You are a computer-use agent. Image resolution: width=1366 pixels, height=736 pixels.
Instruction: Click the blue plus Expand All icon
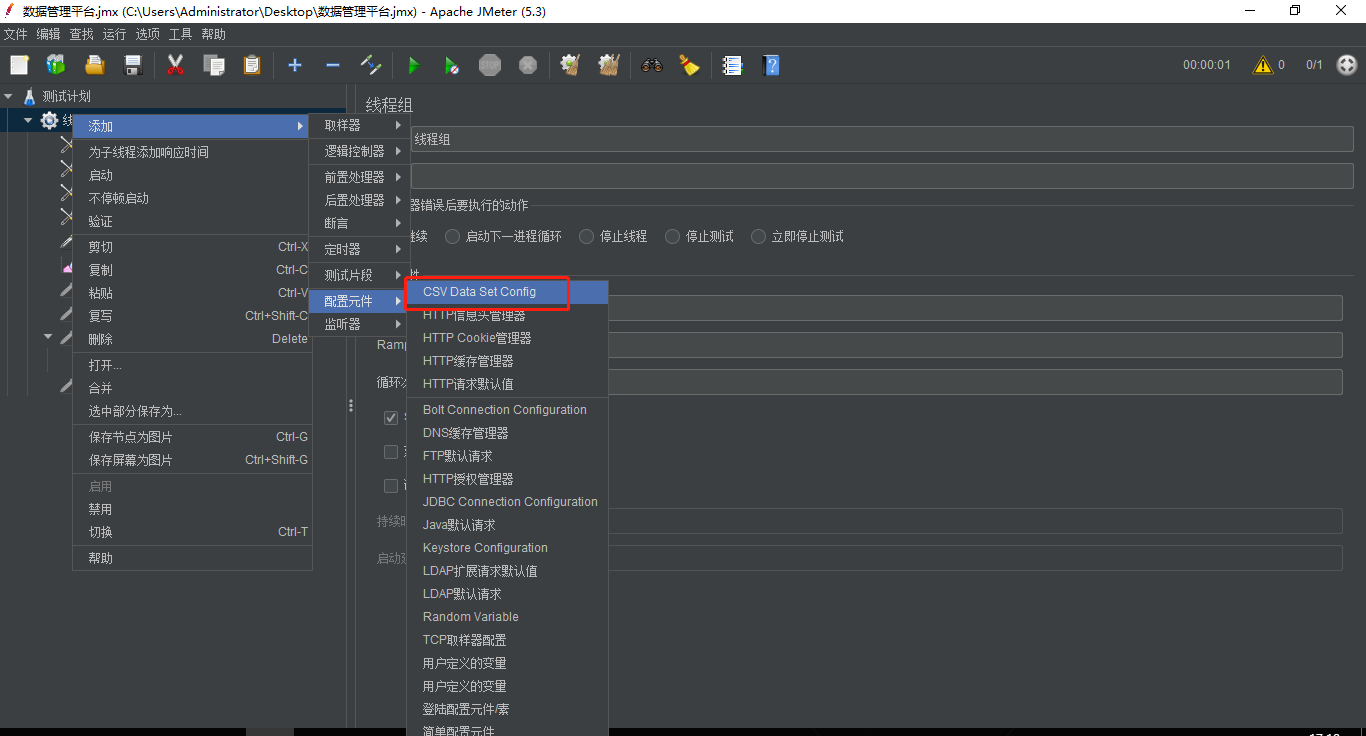click(x=295, y=65)
